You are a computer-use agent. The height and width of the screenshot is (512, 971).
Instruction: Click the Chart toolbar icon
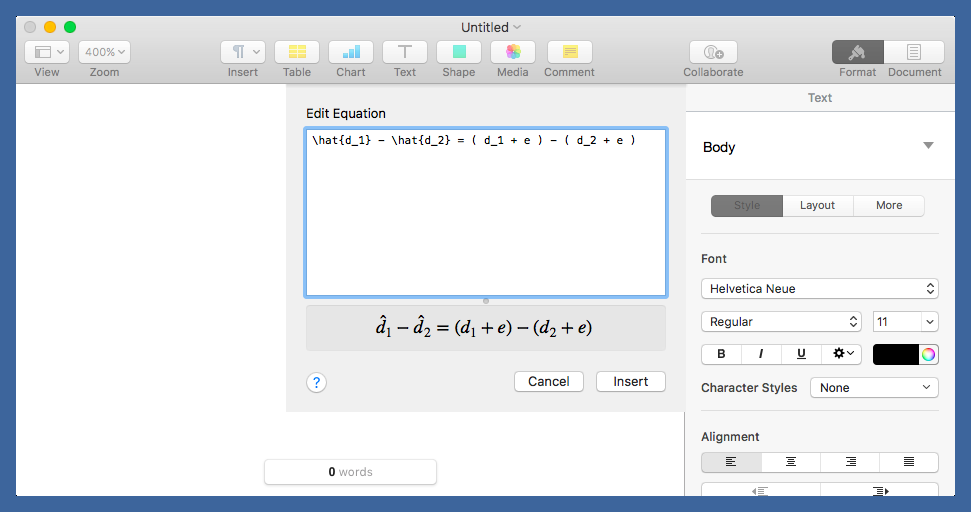351,52
